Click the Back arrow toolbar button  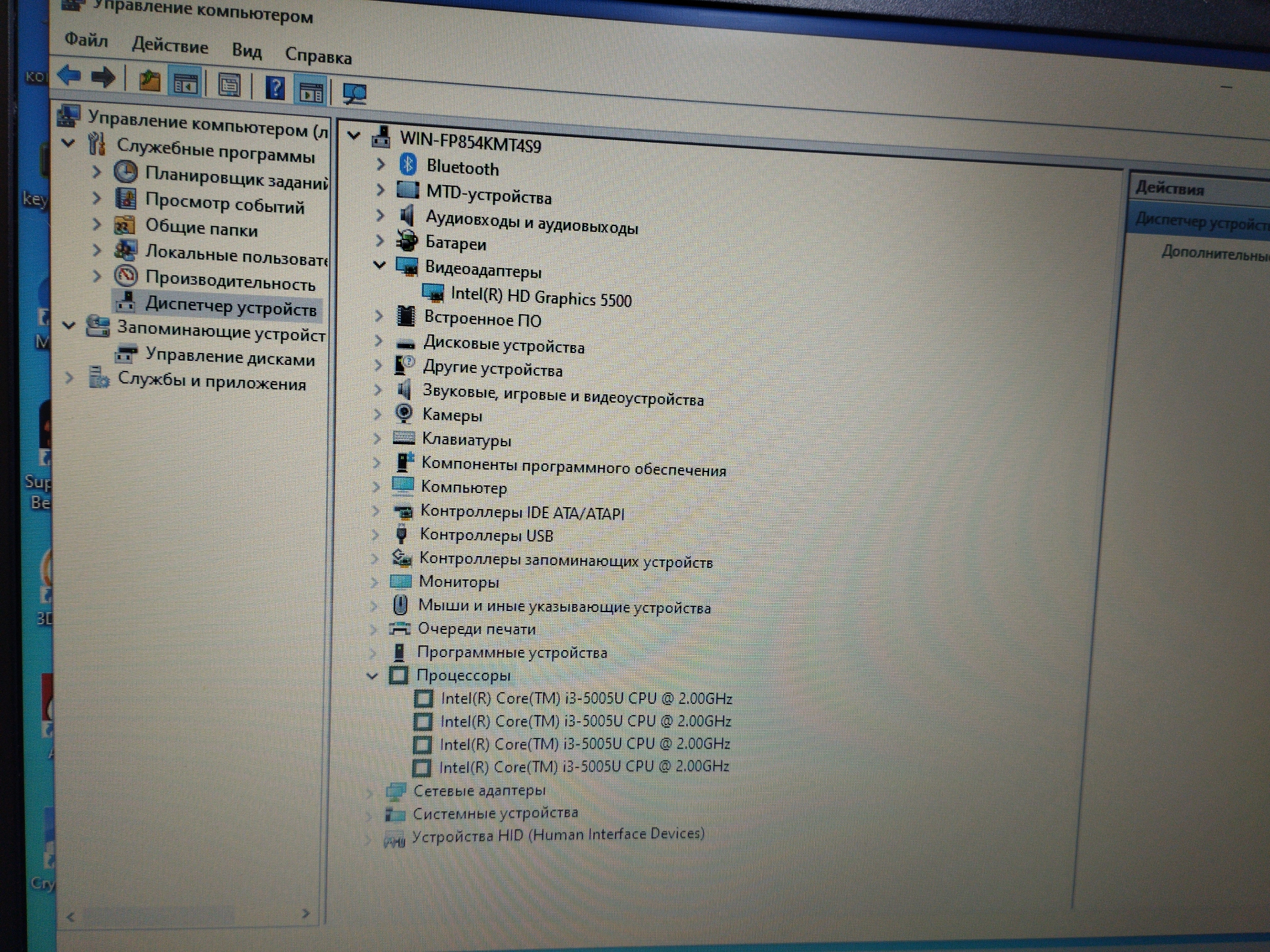(x=69, y=75)
